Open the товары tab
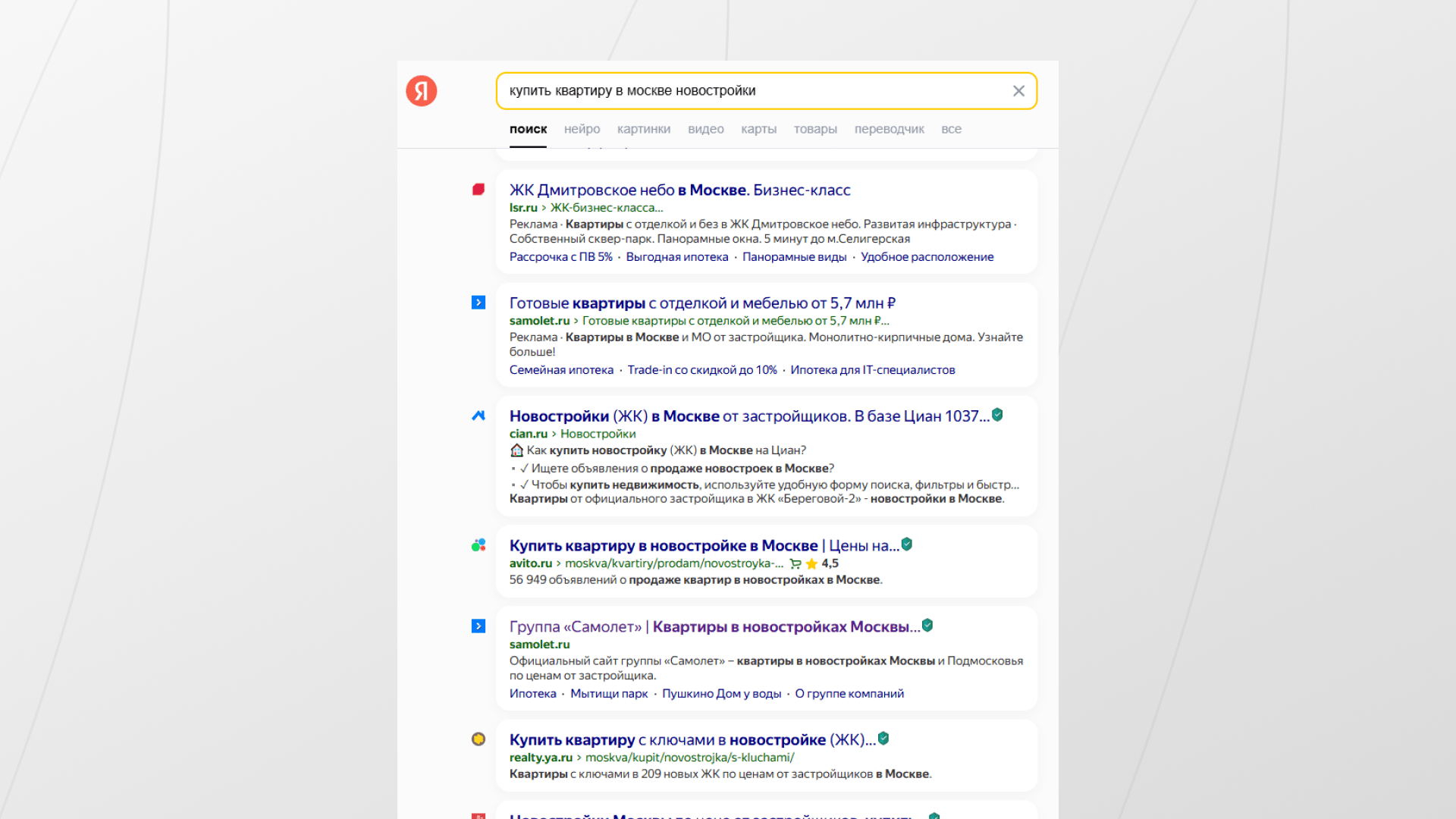Image resolution: width=1456 pixels, height=819 pixels. point(815,129)
